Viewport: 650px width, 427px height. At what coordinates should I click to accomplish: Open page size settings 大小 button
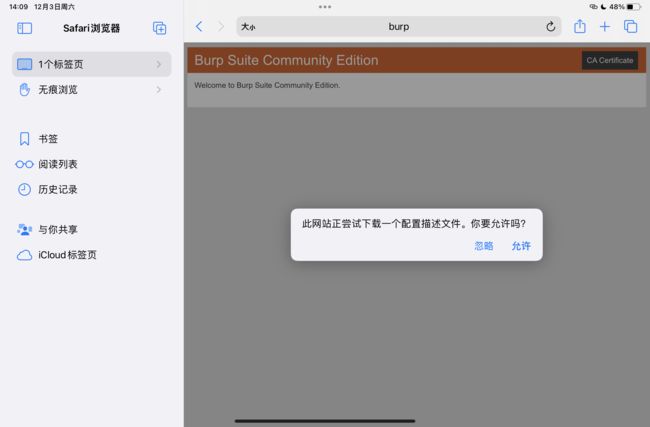point(248,27)
